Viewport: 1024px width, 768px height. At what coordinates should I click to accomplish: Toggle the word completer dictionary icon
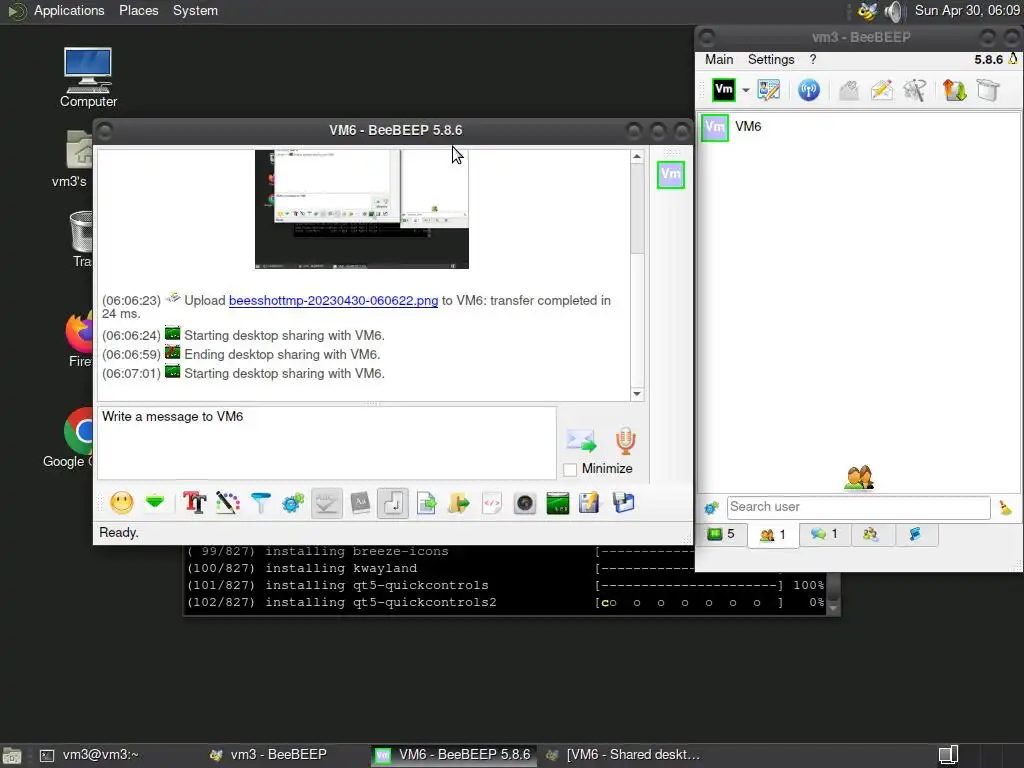pos(360,503)
